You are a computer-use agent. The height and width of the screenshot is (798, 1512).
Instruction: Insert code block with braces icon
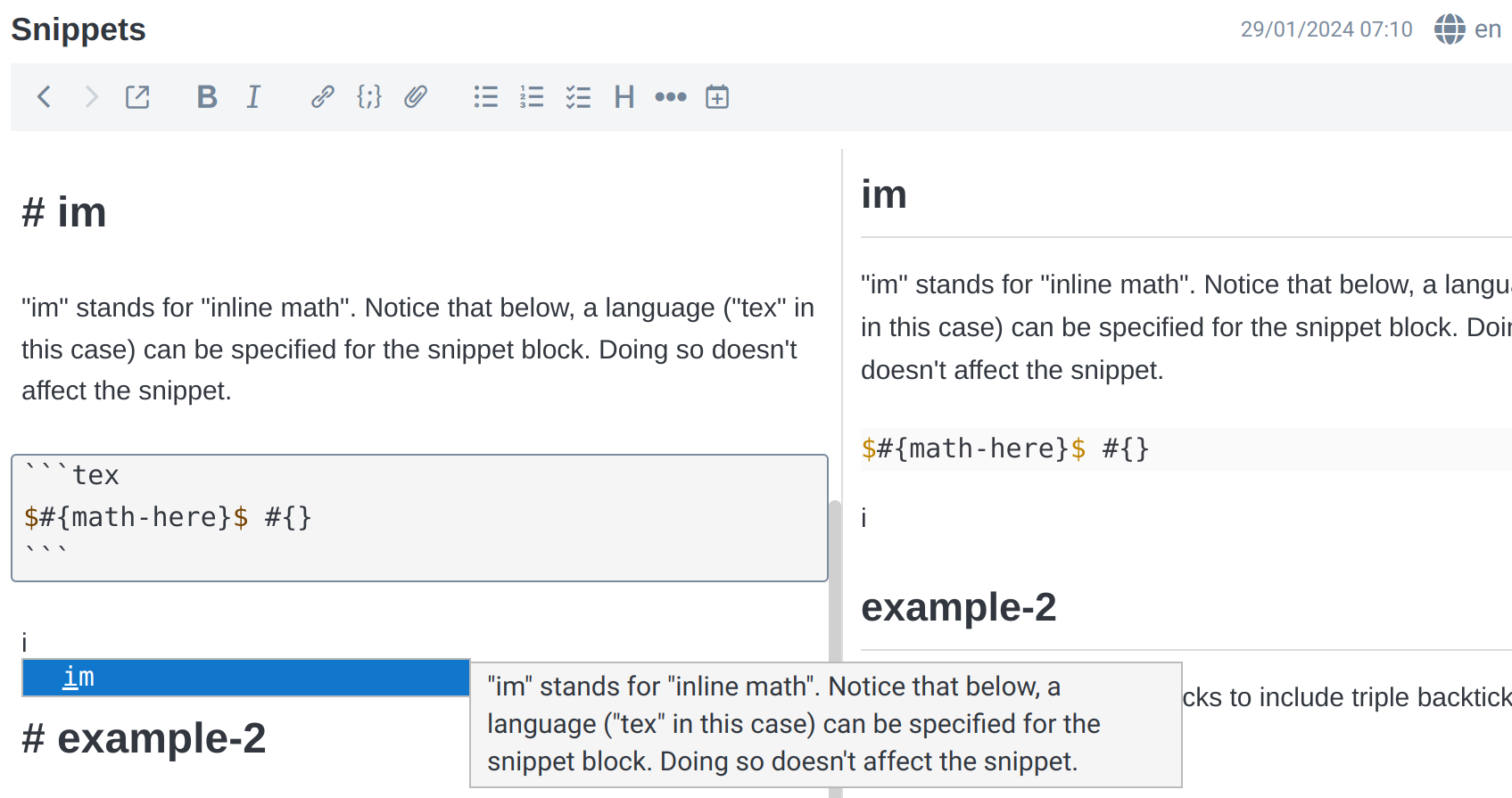pyautogui.click(x=369, y=96)
